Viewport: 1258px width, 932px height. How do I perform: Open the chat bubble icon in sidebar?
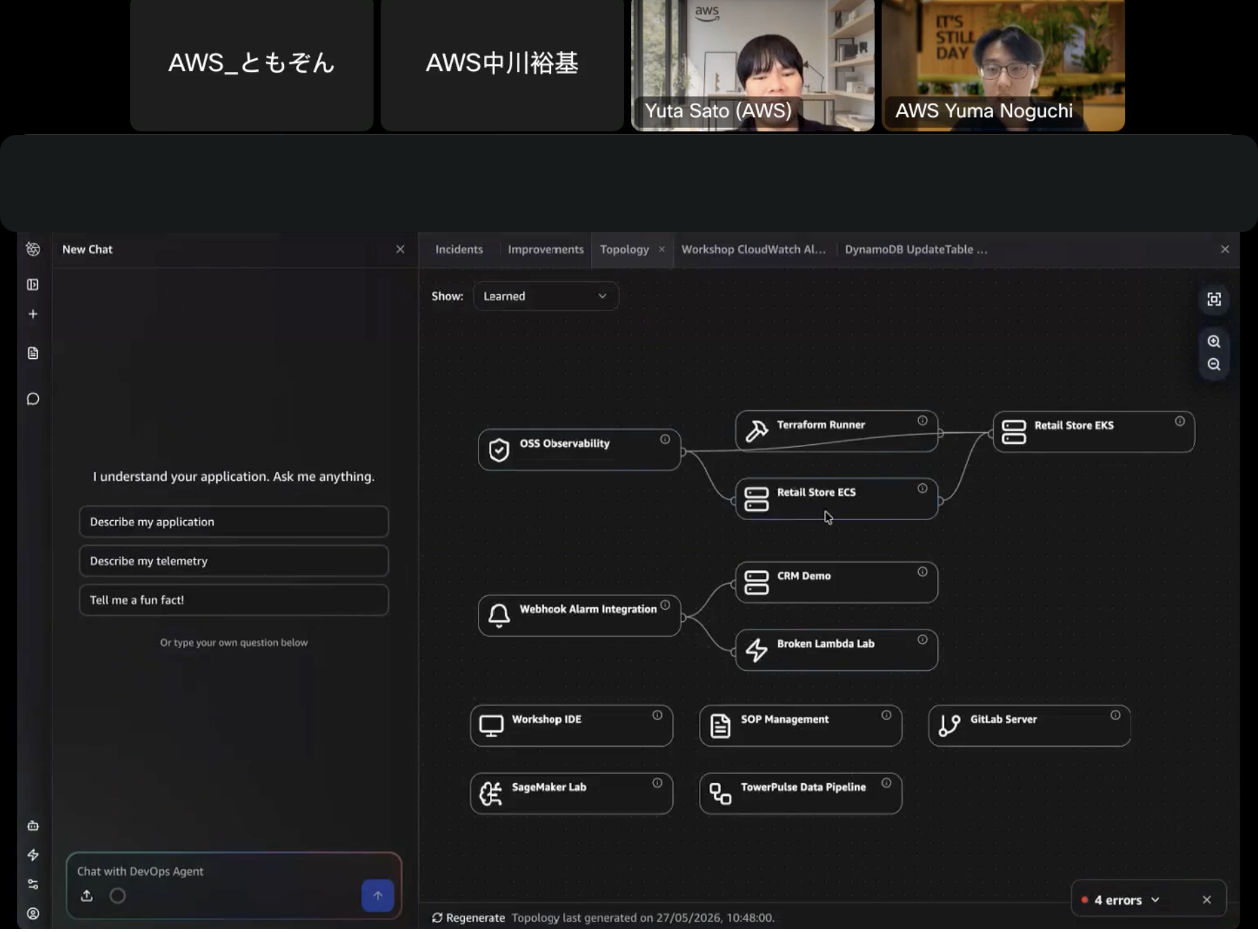click(x=33, y=399)
